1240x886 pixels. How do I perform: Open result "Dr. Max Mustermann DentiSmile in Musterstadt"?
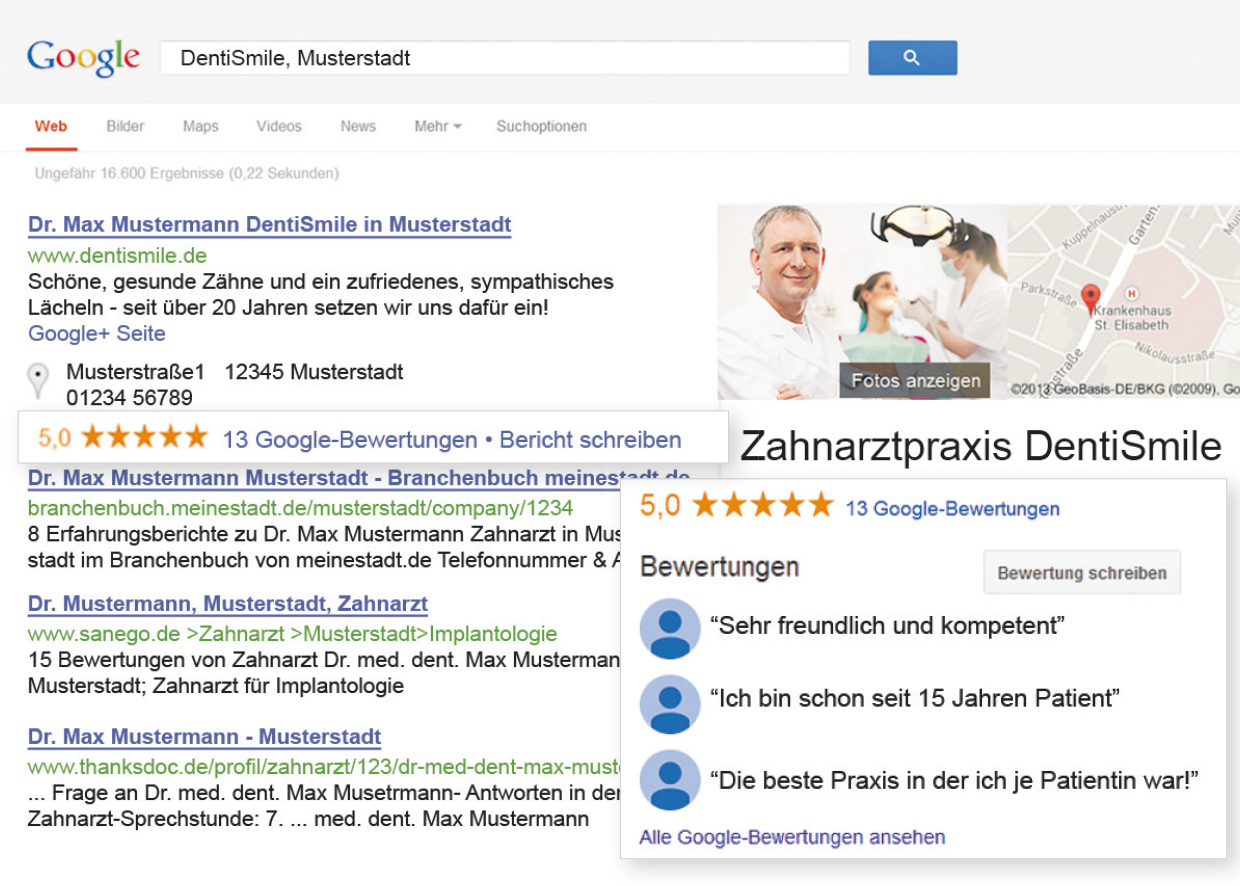(270, 224)
